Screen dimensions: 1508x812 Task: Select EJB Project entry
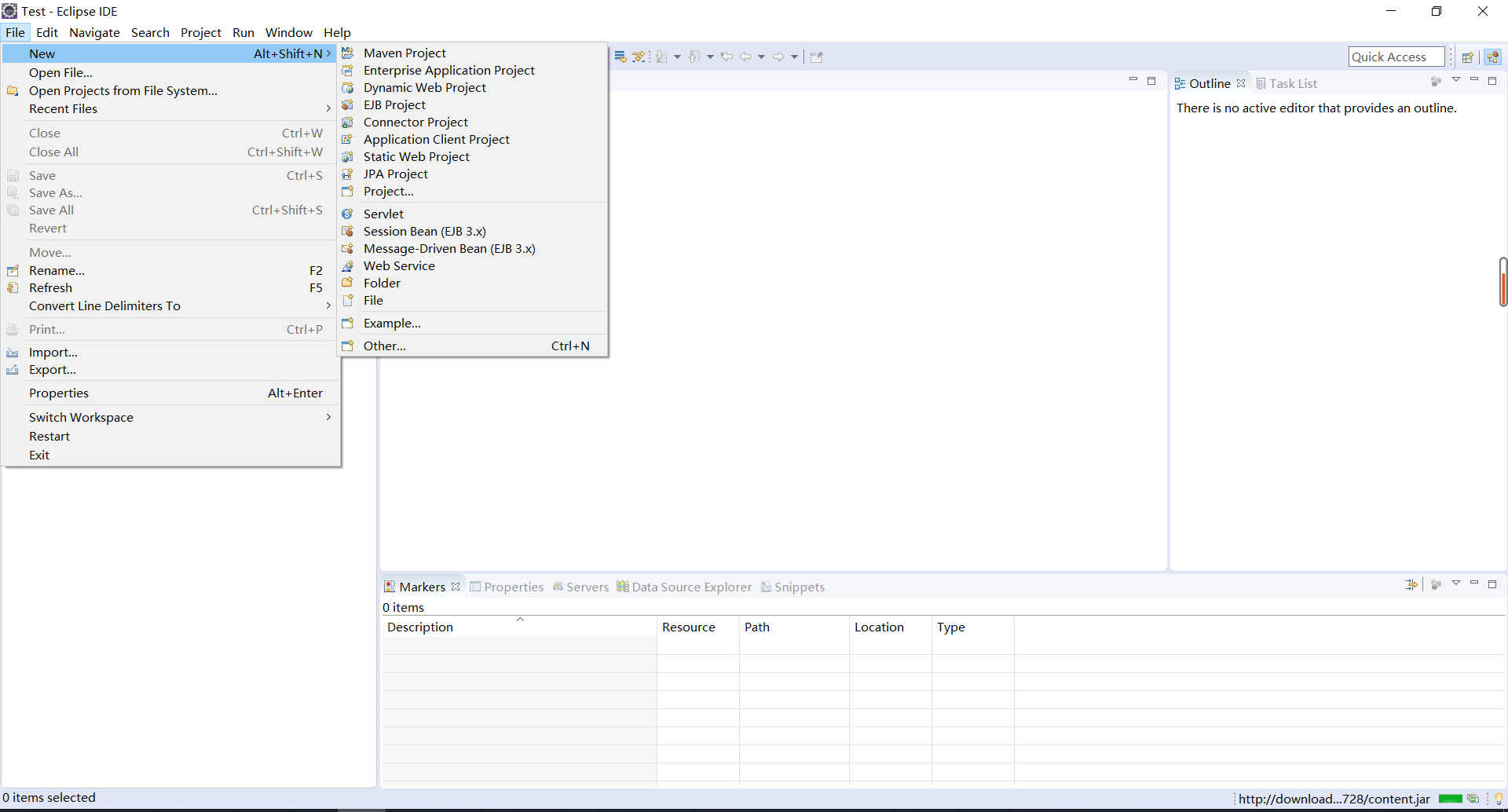pyautogui.click(x=473, y=104)
